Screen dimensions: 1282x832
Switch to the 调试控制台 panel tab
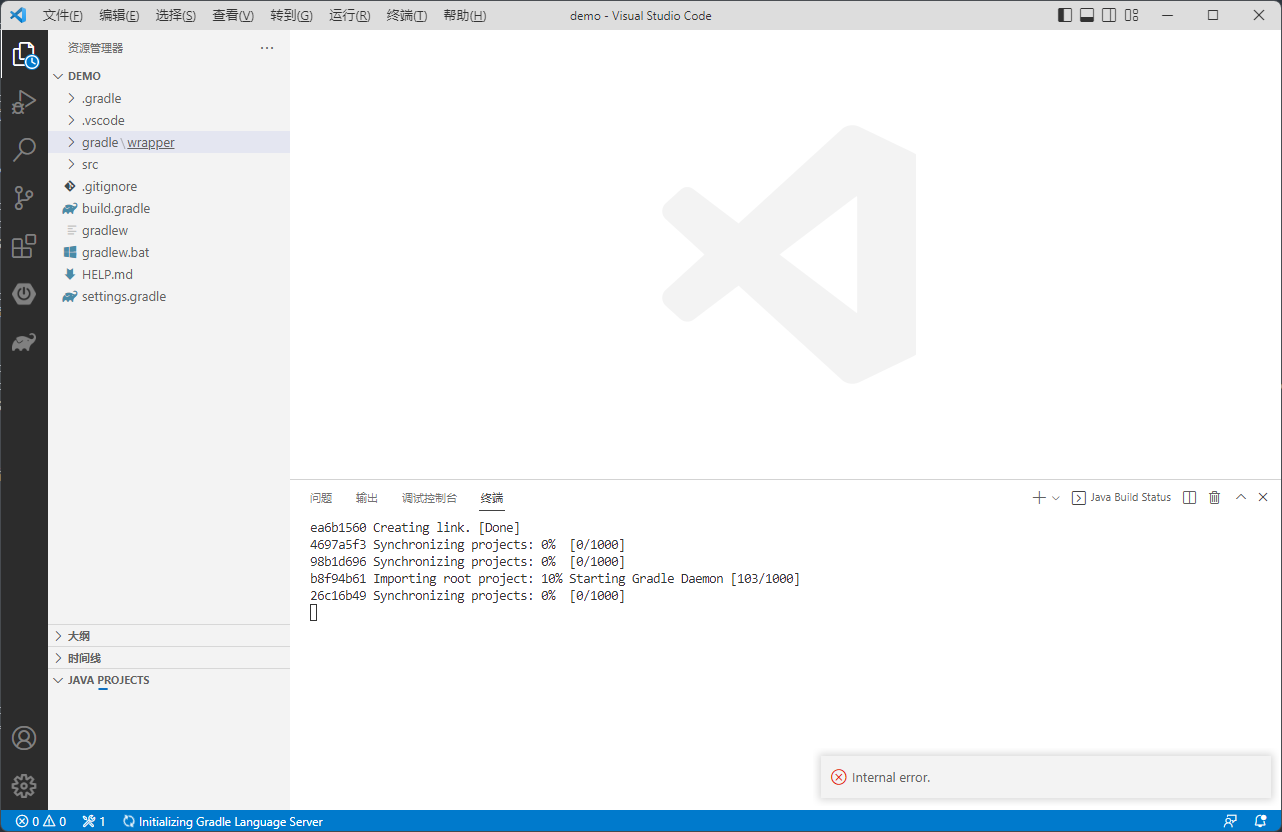click(x=429, y=498)
